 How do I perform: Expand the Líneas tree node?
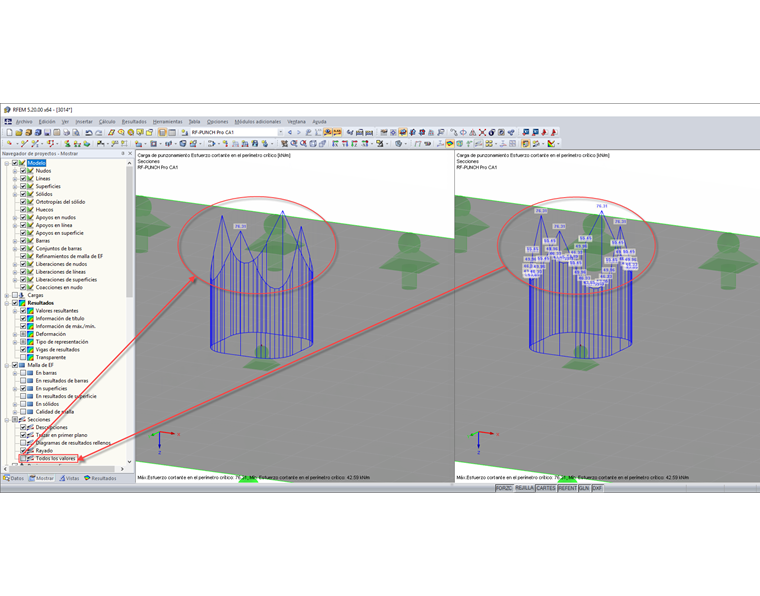15,178
